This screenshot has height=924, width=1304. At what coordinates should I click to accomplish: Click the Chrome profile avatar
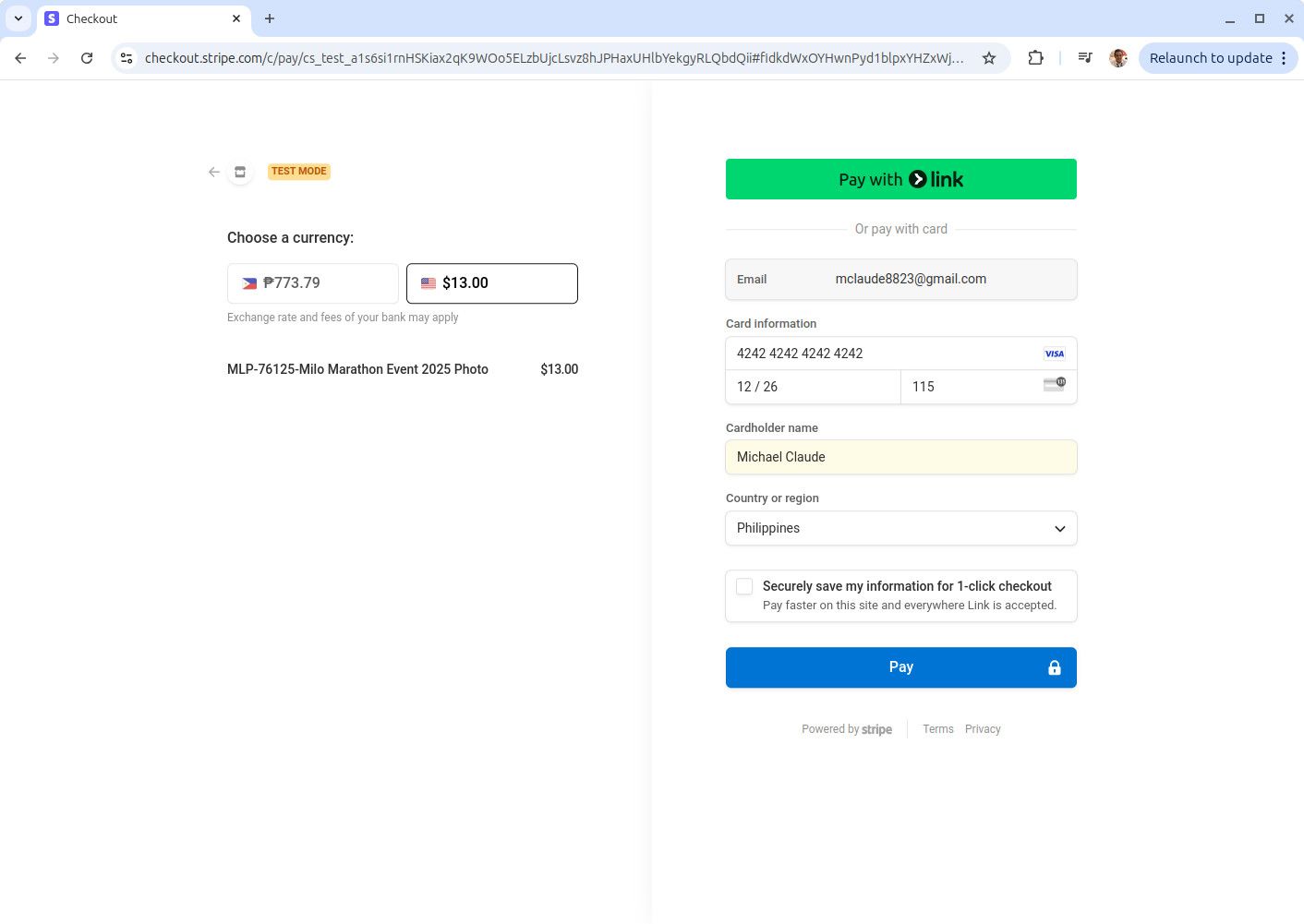[x=1118, y=58]
